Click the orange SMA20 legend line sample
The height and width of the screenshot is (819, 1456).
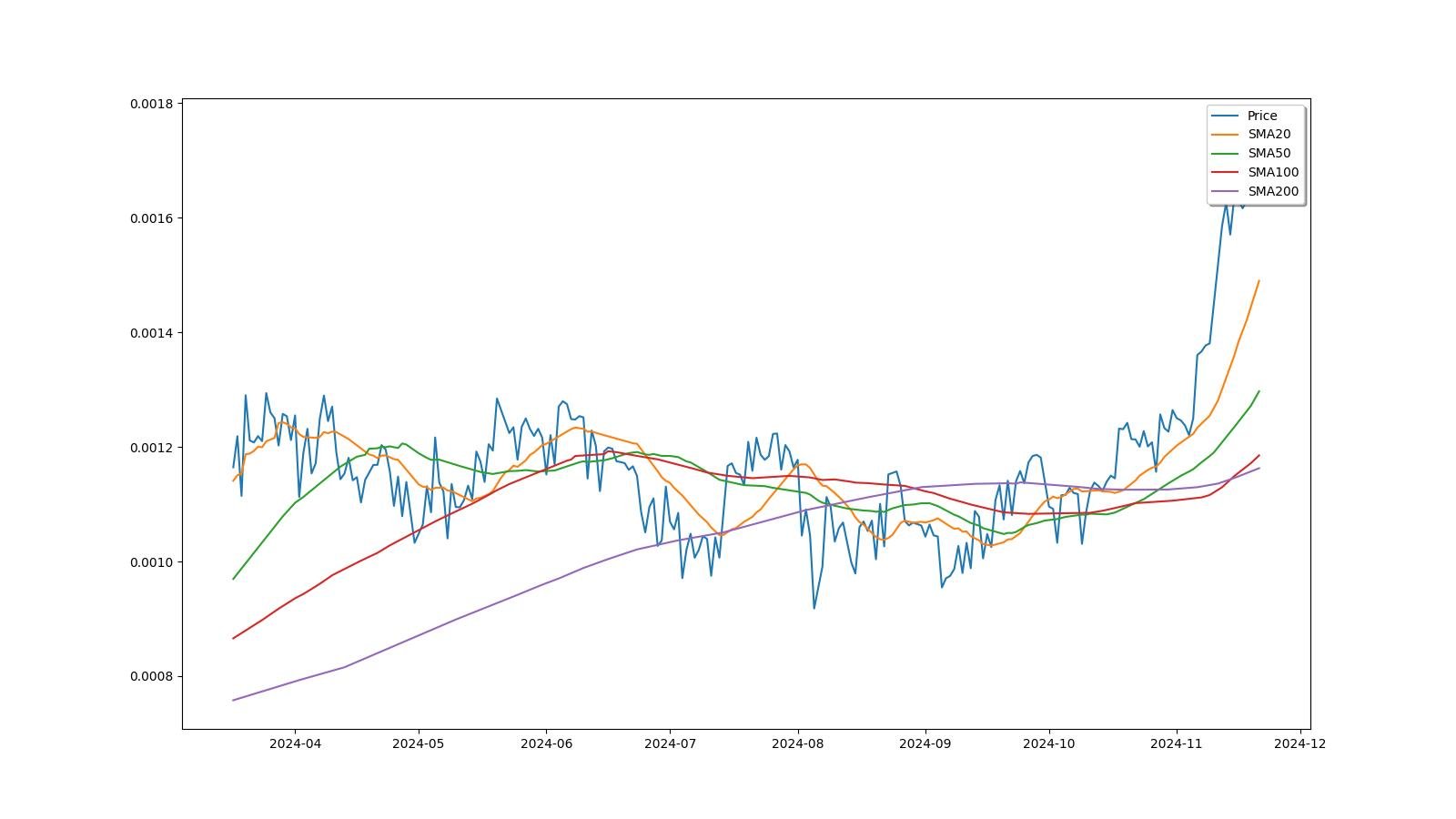pos(1226,135)
